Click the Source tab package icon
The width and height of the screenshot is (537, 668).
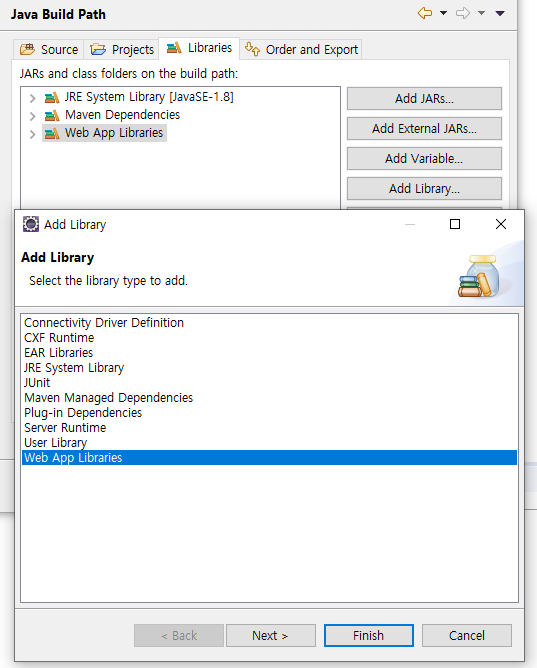click(28, 49)
